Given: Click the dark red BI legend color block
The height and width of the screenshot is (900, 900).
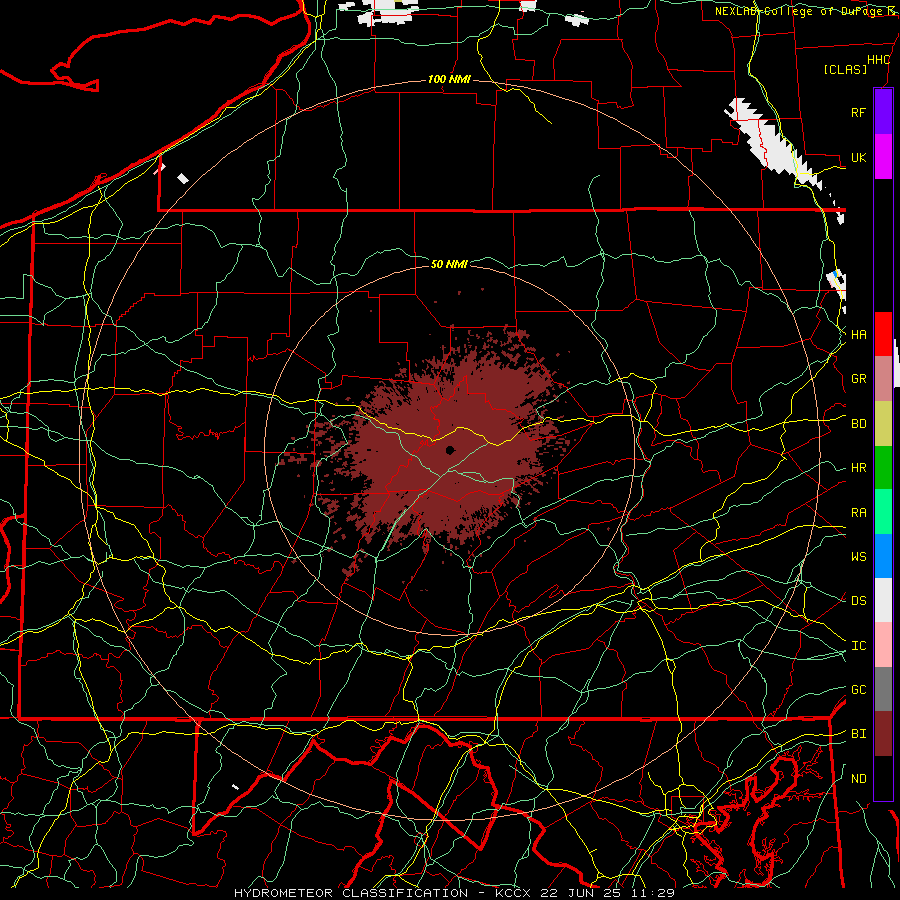Looking at the screenshot, I should [883, 734].
